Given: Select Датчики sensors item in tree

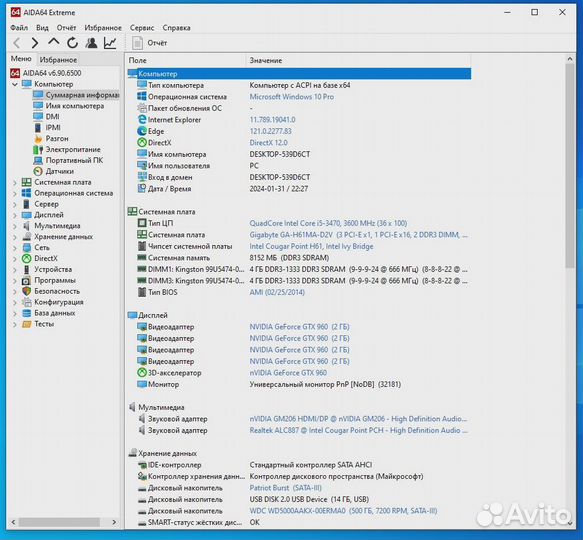Looking at the screenshot, I should [59, 171].
